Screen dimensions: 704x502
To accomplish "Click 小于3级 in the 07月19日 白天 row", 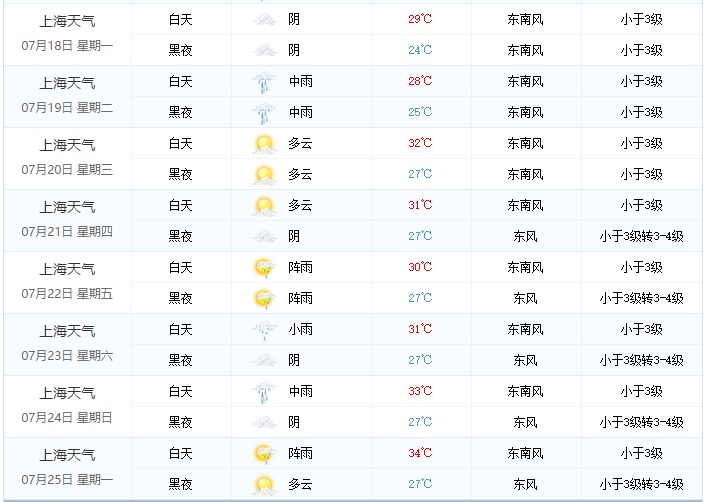I will click(x=642, y=81).
